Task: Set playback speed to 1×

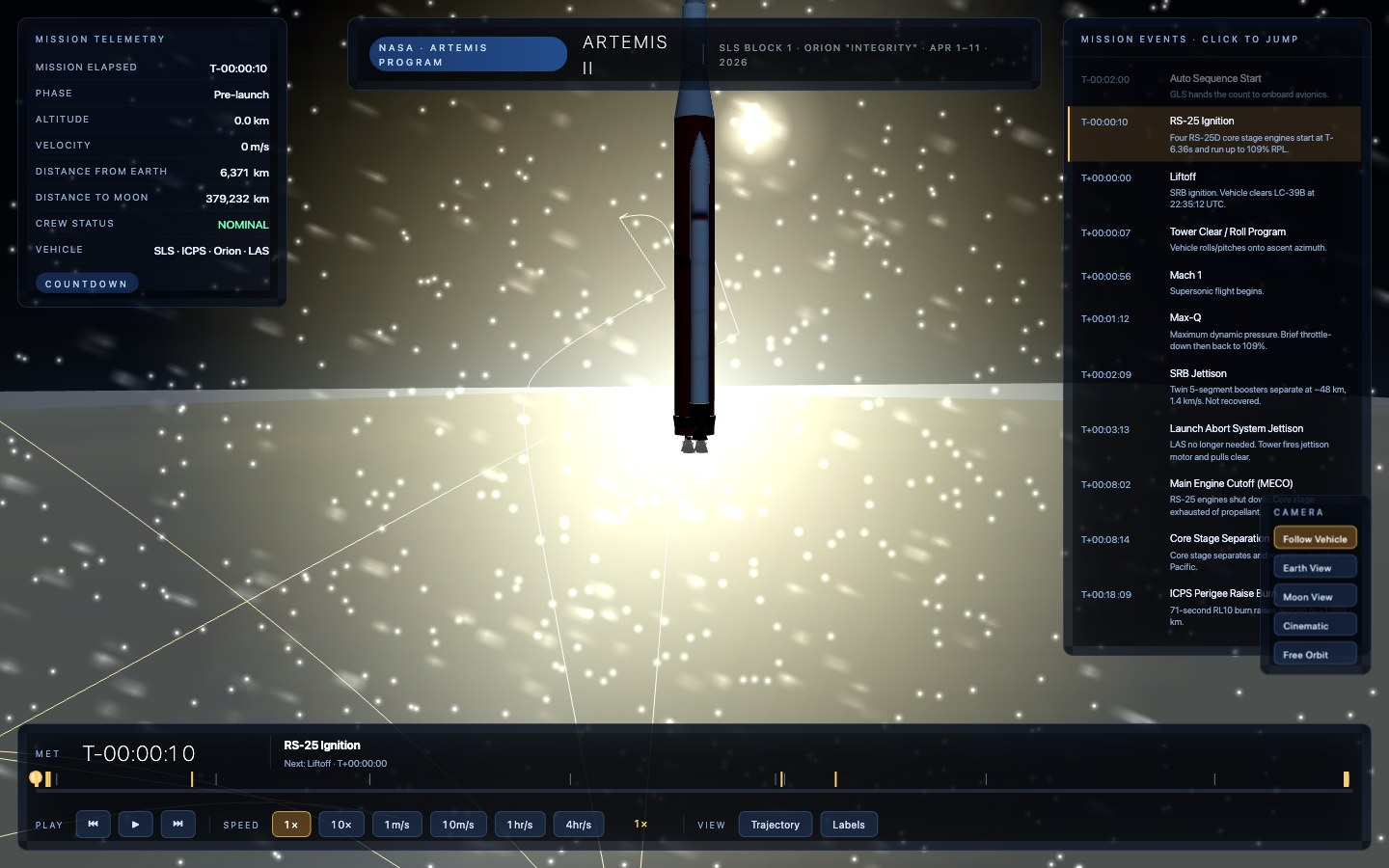Action: tap(291, 825)
